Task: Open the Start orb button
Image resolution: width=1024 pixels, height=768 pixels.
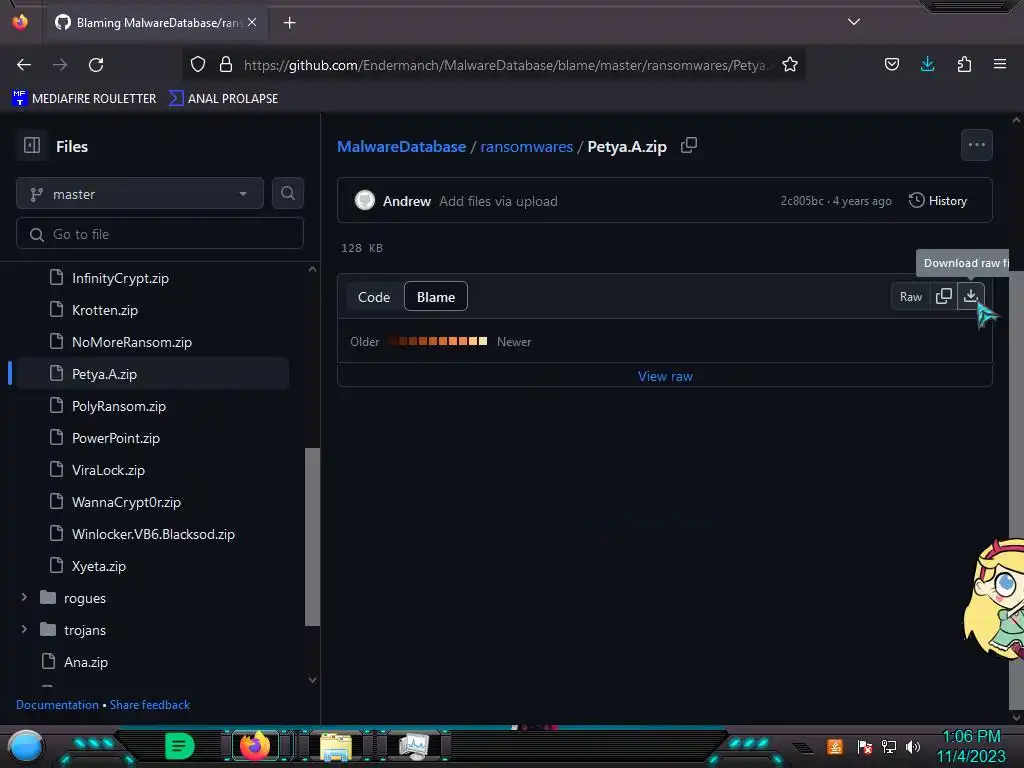Action: 25,746
